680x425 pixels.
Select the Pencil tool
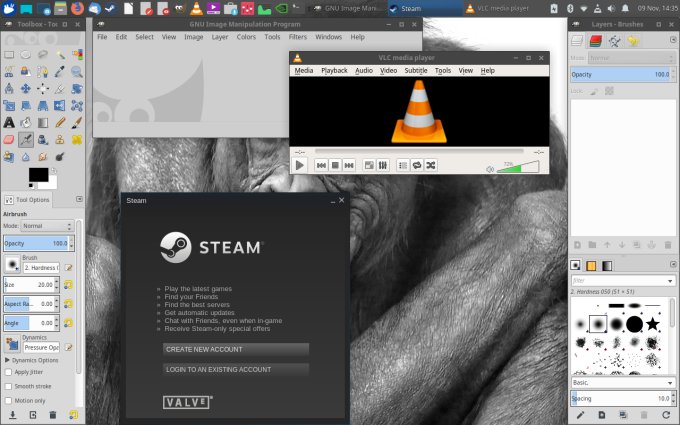[x=60, y=122]
